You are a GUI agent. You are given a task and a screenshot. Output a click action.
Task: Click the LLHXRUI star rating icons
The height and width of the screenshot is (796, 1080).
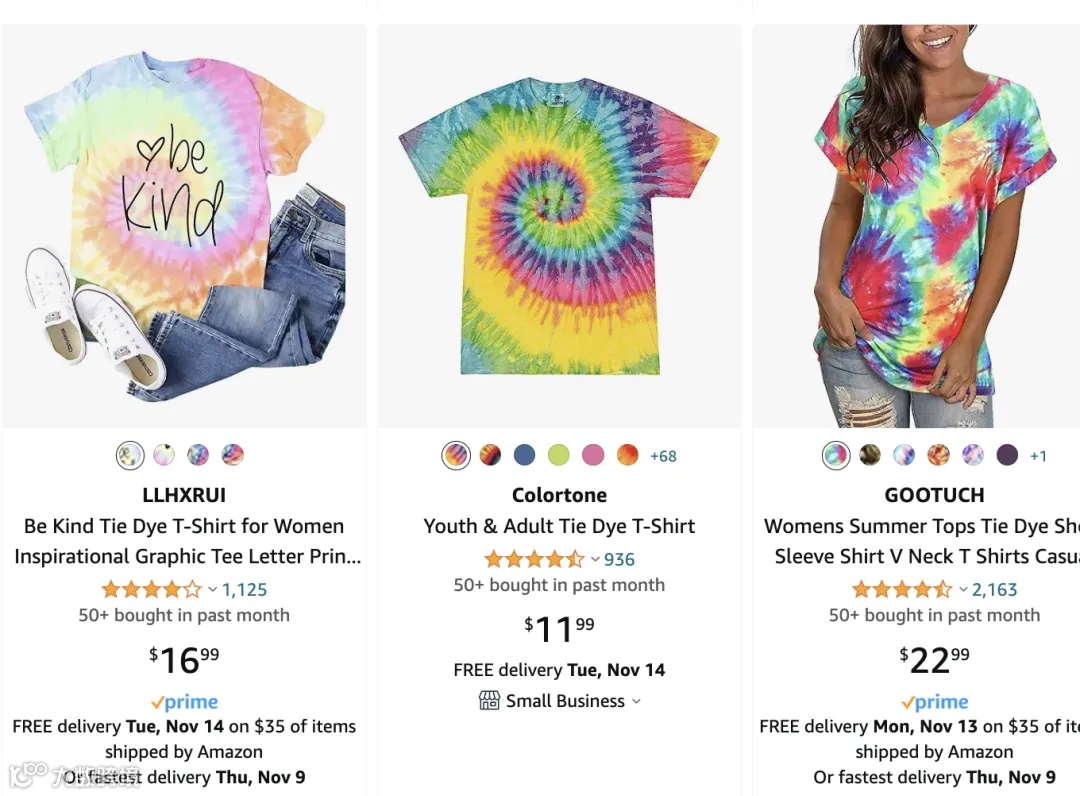click(x=151, y=590)
